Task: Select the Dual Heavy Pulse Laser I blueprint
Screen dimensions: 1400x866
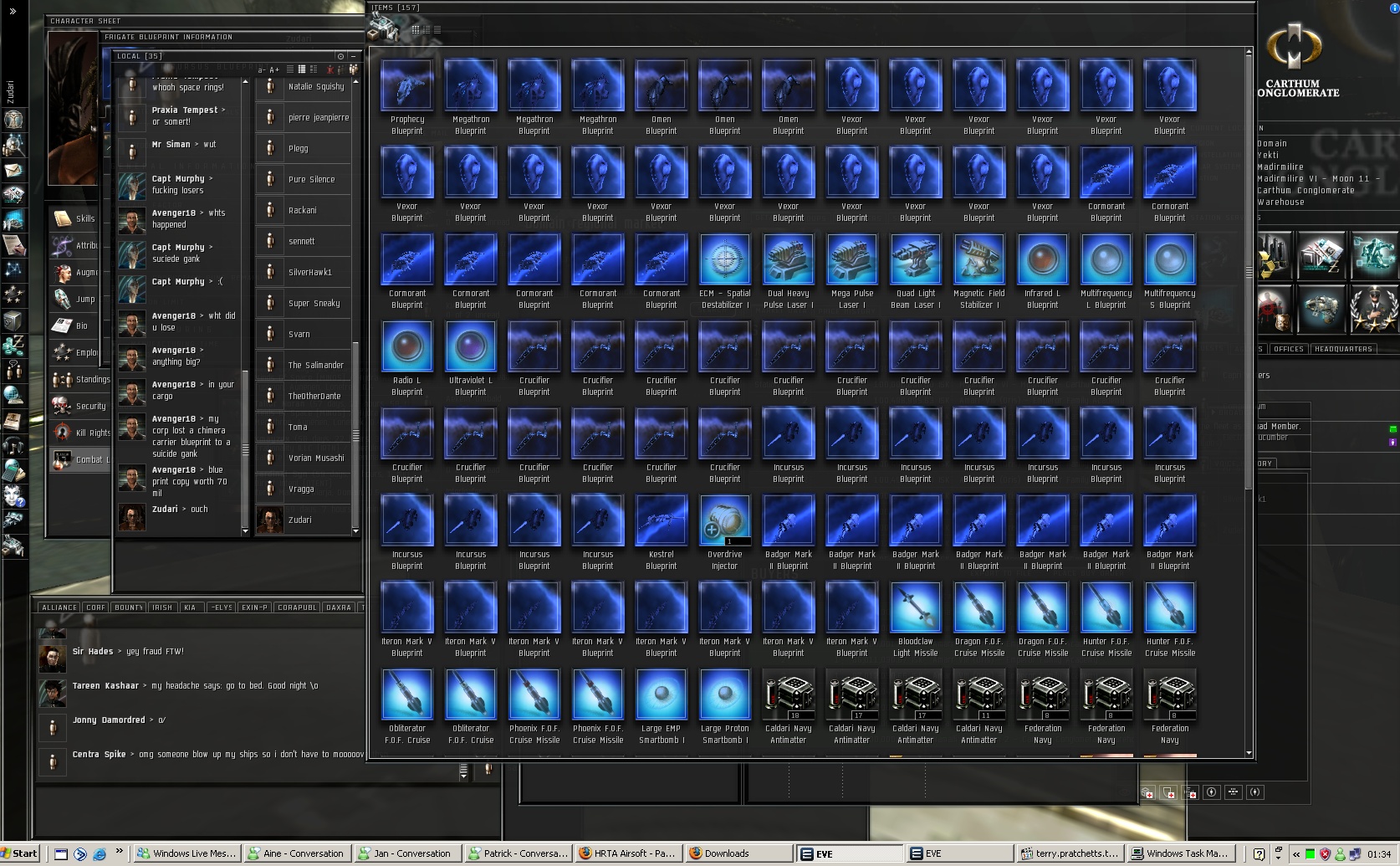Action: click(x=789, y=271)
